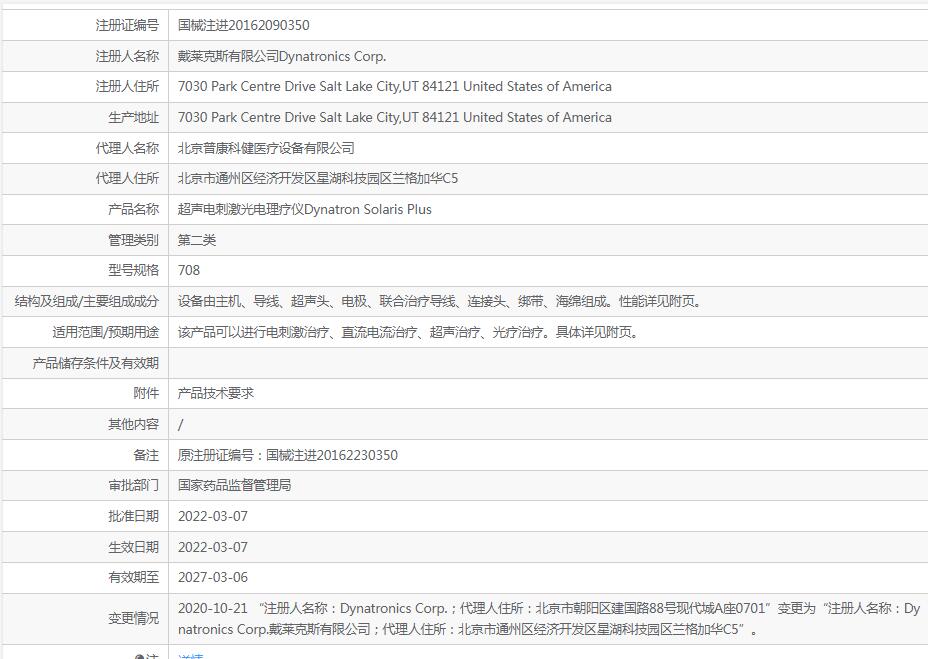Screen dimensions: 928x659
Task: Click remark 原注册证编号：国械注进20162230350
Action: pos(288,455)
